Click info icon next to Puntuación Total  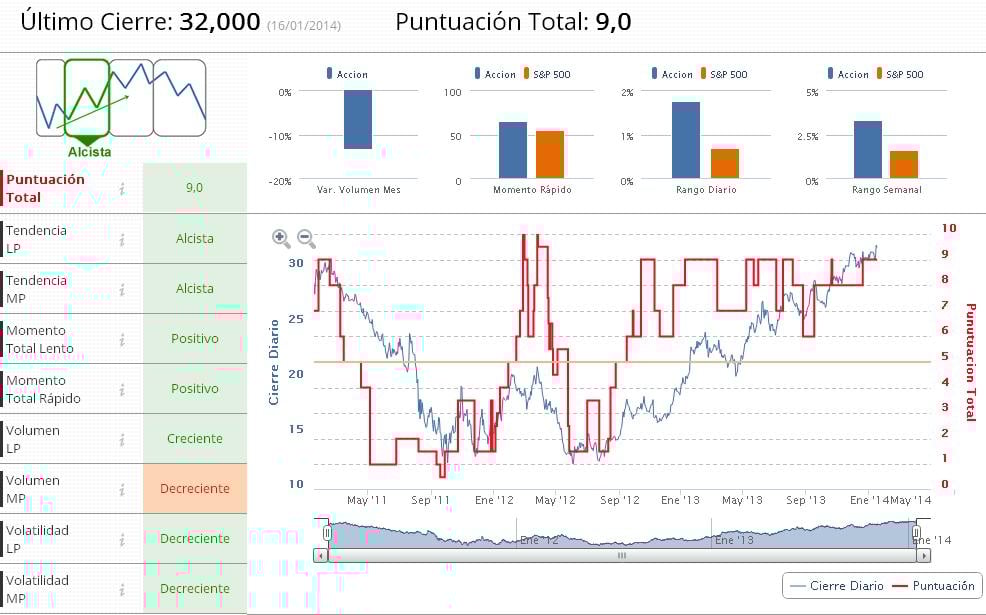tap(122, 188)
